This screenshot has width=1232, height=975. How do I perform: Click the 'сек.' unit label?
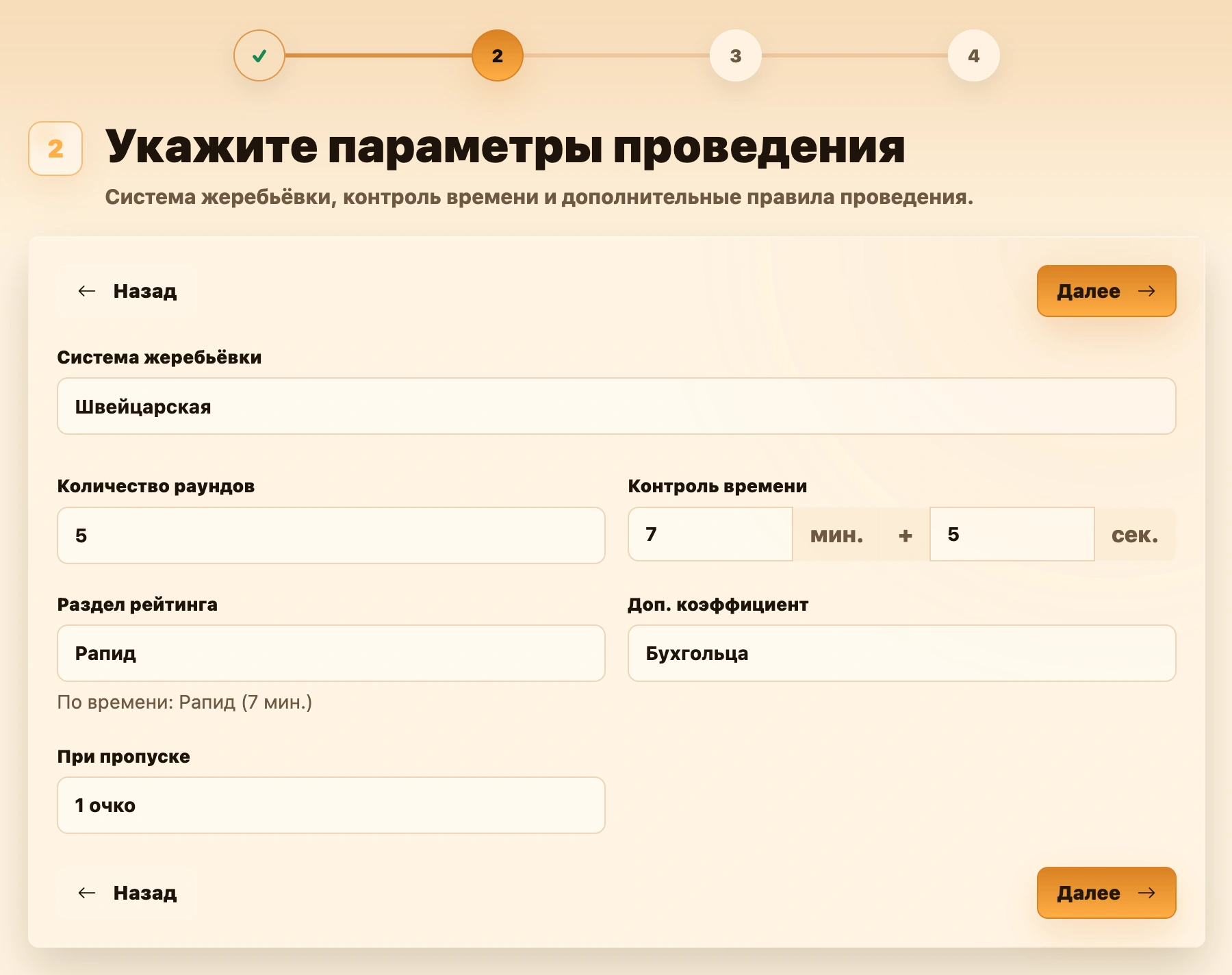point(1135,535)
